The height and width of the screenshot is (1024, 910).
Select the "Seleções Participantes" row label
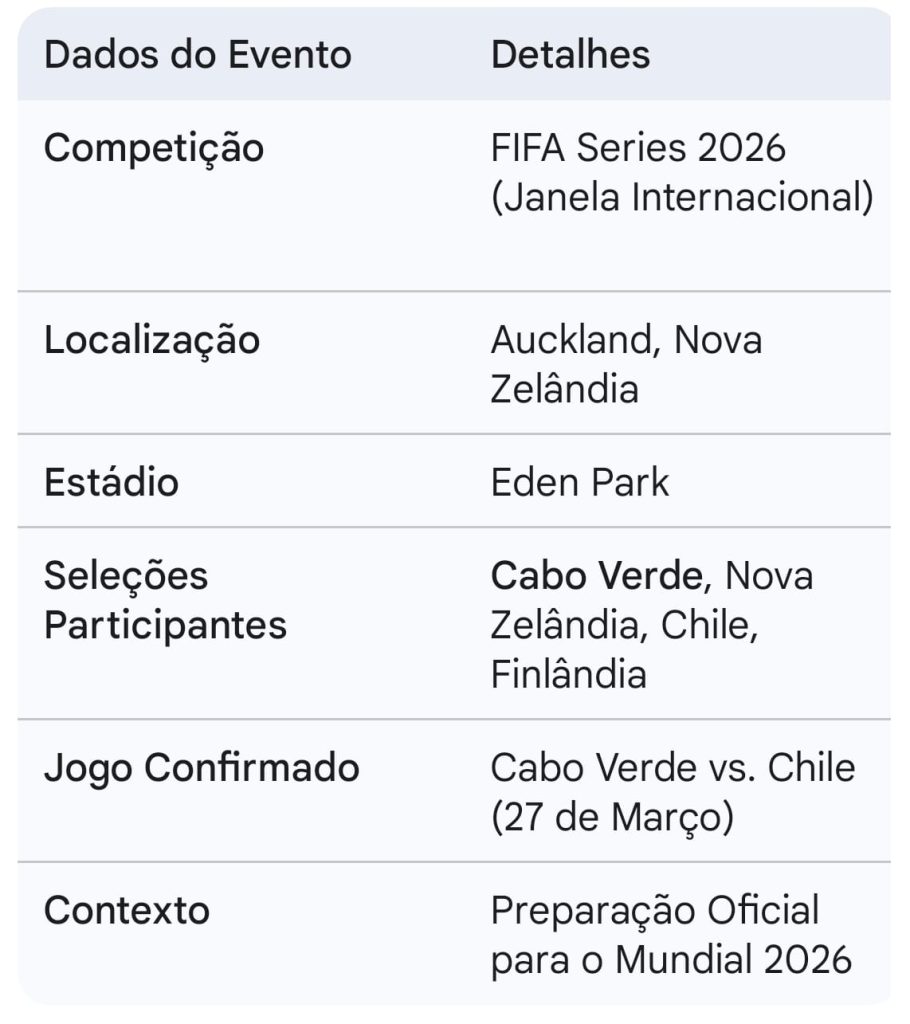tap(165, 601)
